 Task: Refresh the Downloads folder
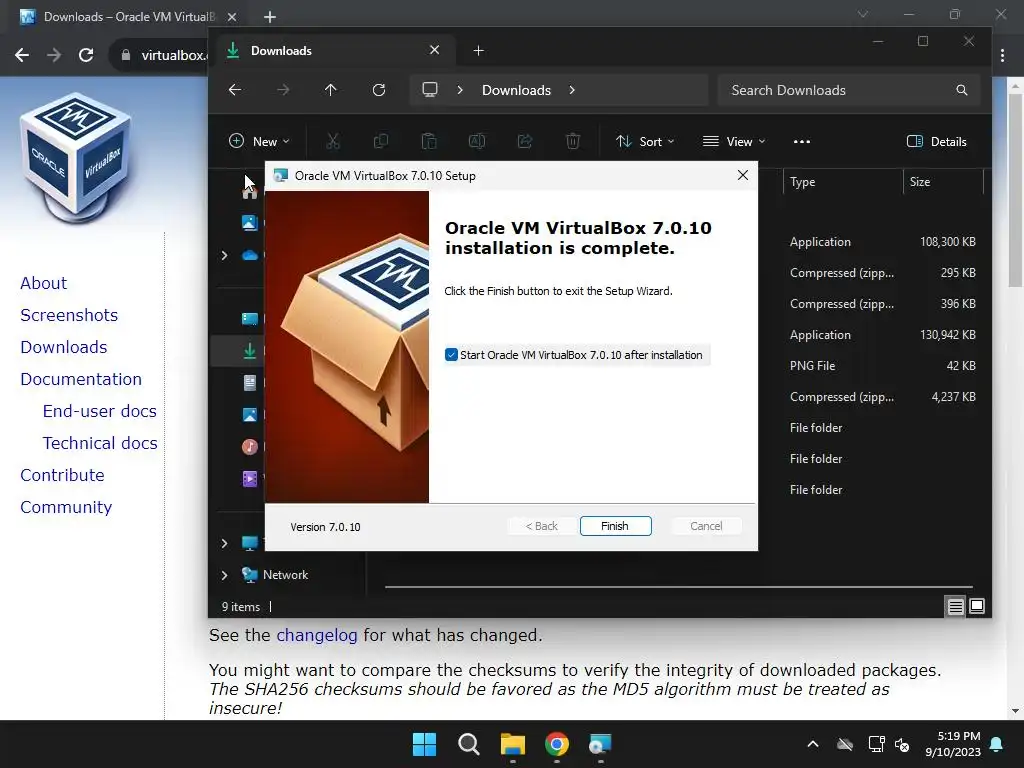[379, 90]
